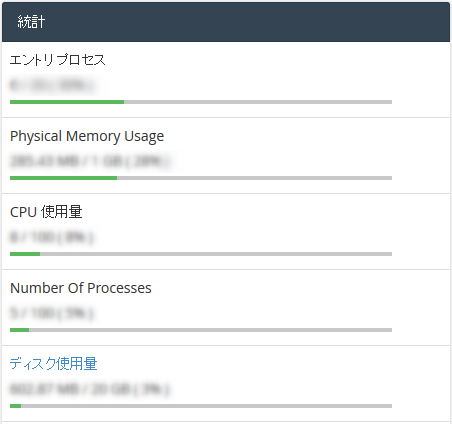Click gray remainder of ディスク使用量 bar
Image resolution: width=452 pixels, height=424 pixels.
point(206,406)
